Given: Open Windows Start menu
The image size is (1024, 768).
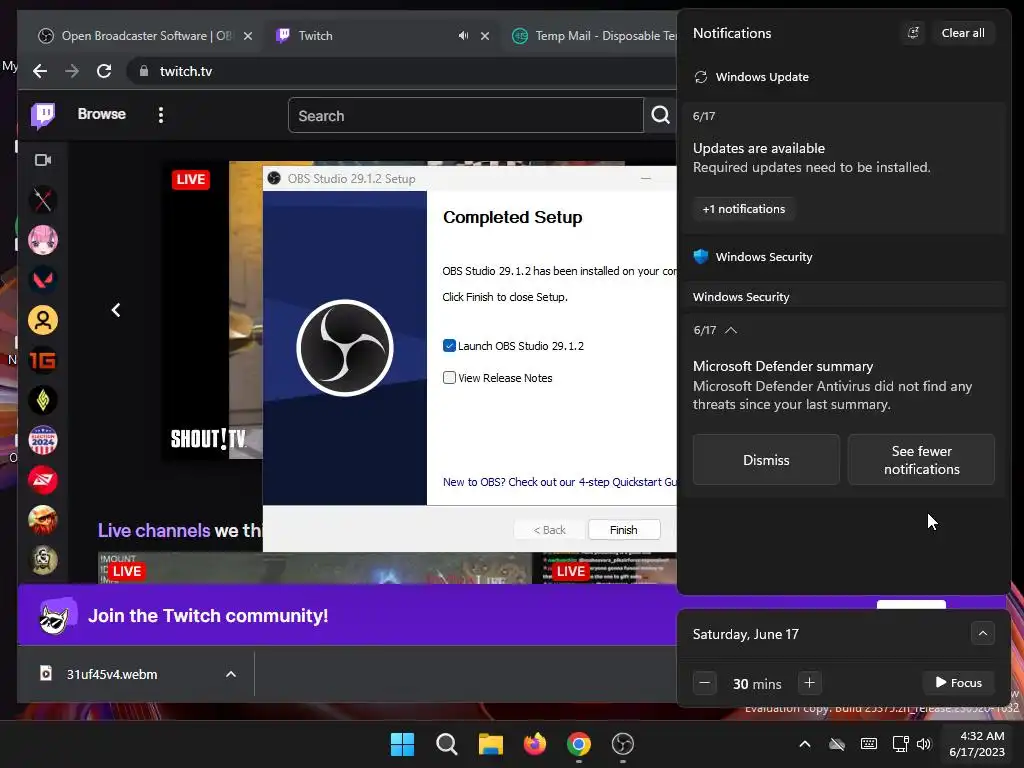Looking at the screenshot, I should pos(402,744).
